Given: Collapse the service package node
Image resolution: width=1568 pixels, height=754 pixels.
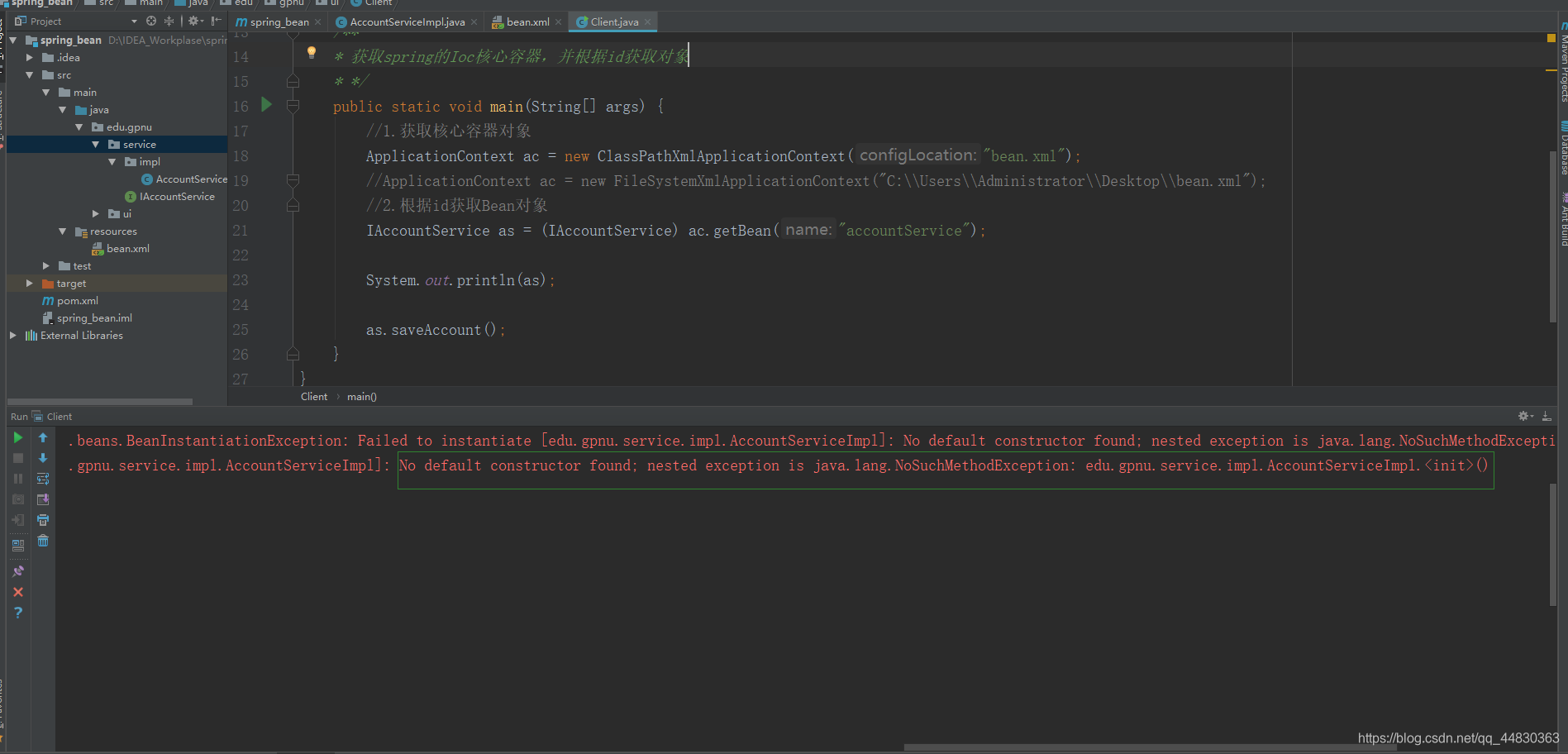Looking at the screenshot, I should click(96, 145).
